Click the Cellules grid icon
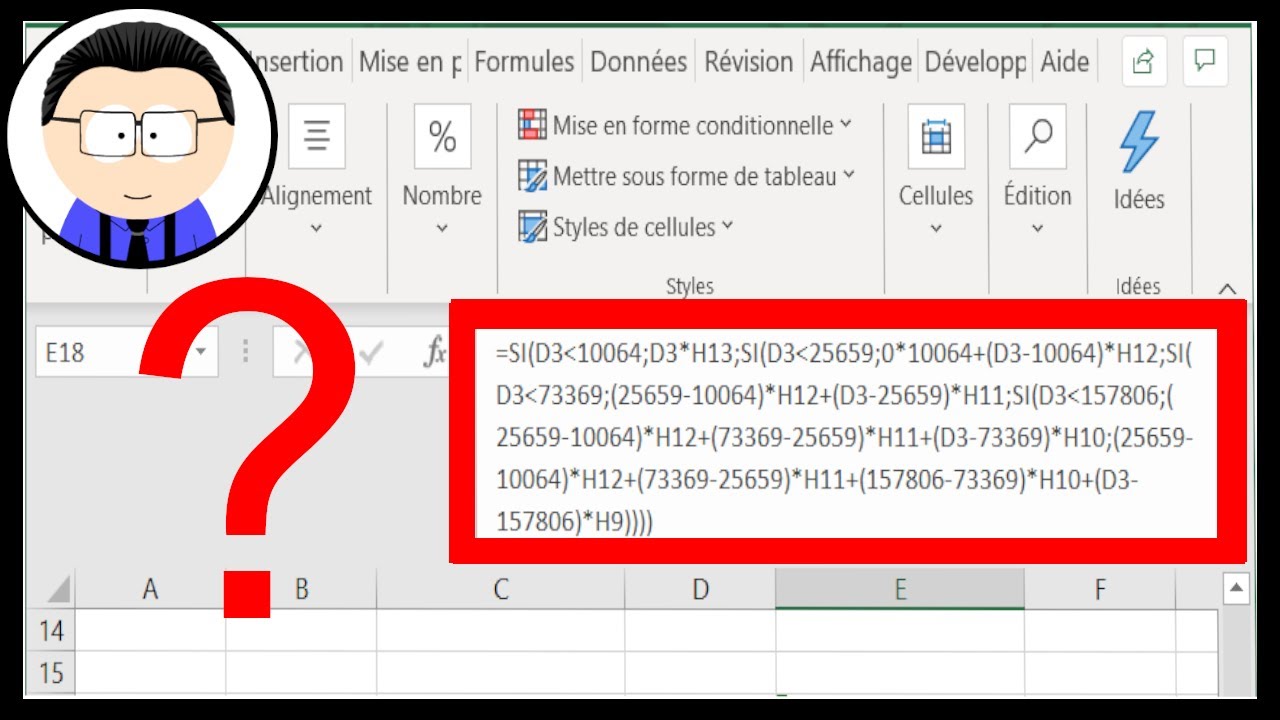Viewport: 1280px width, 720px height. click(x=936, y=136)
